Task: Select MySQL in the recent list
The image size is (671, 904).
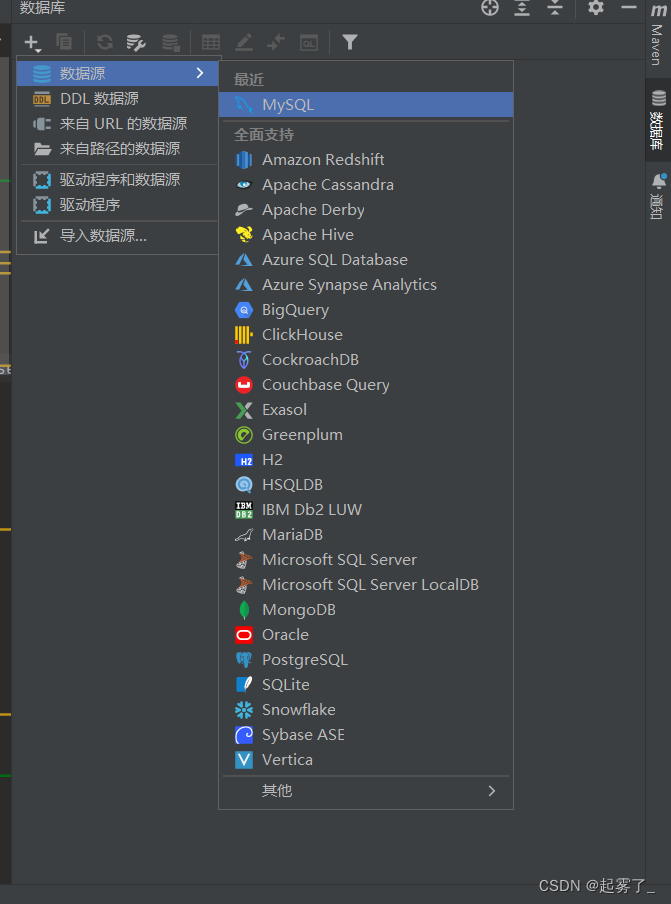Action: 366,105
